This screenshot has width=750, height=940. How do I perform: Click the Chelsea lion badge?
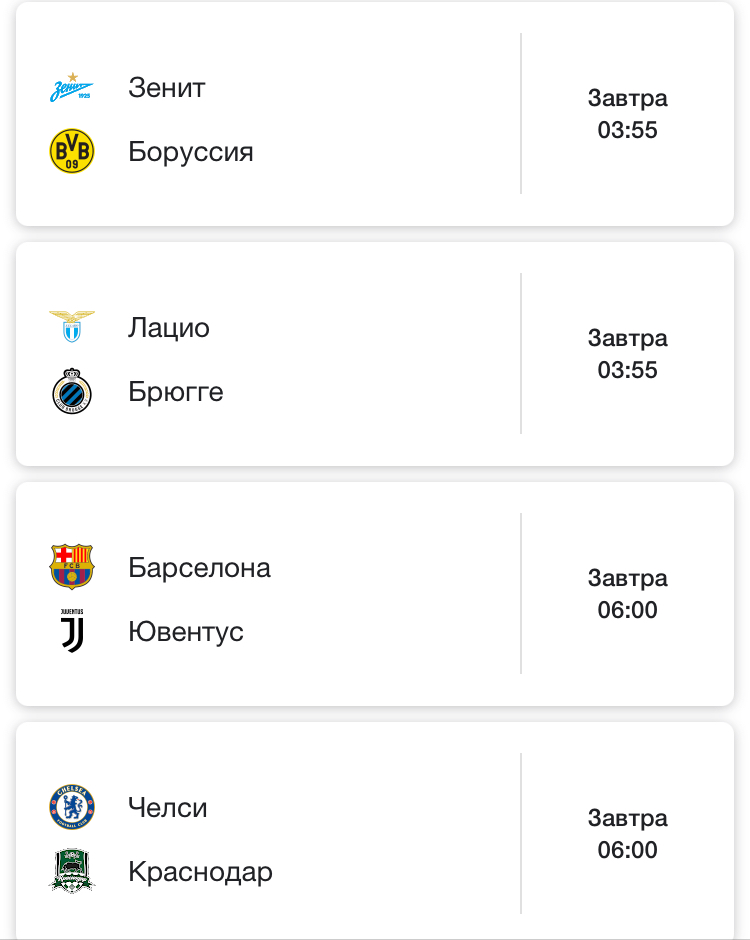(72, 807)
